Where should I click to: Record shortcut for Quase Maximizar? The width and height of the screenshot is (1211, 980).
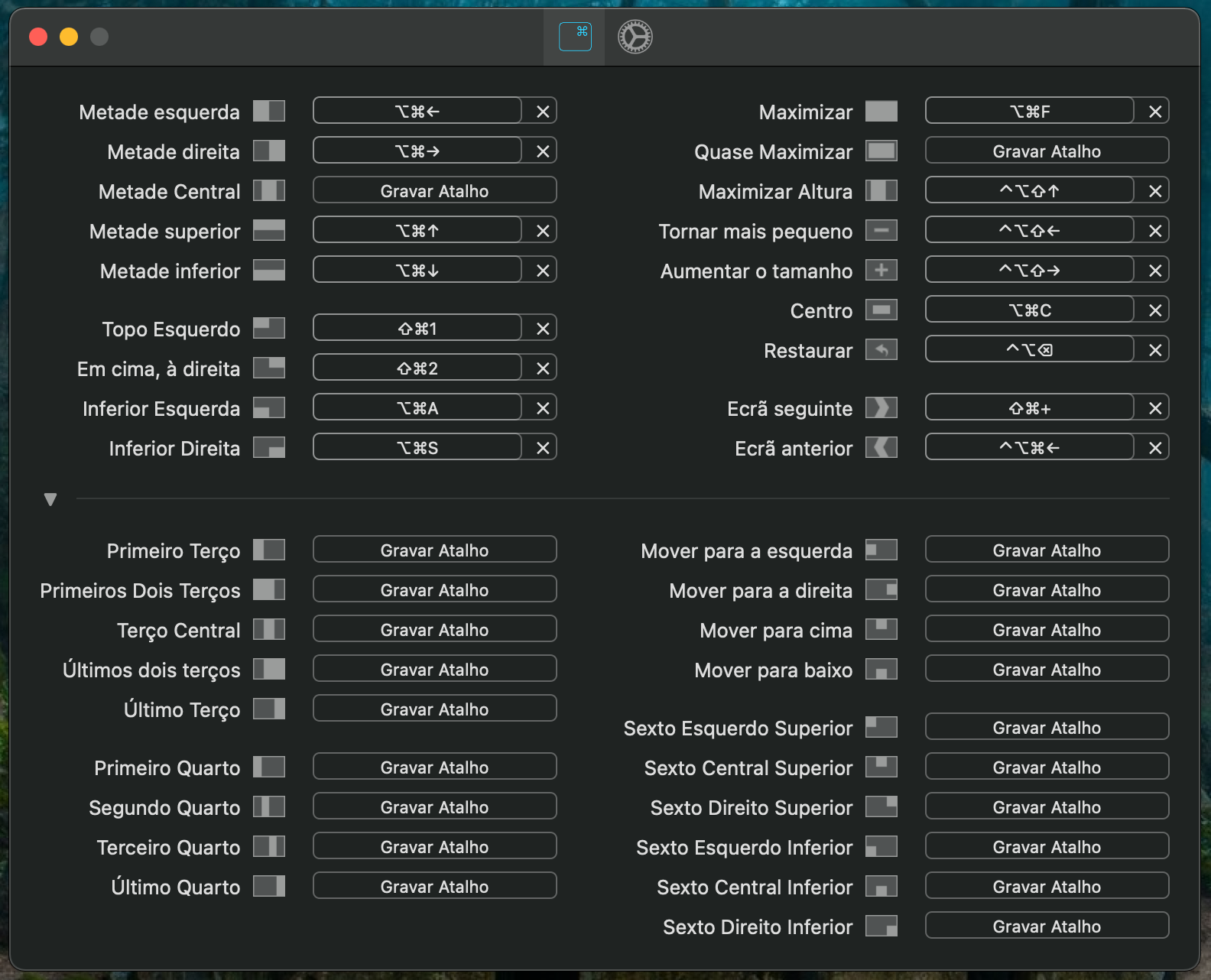tap(1046, 151)
